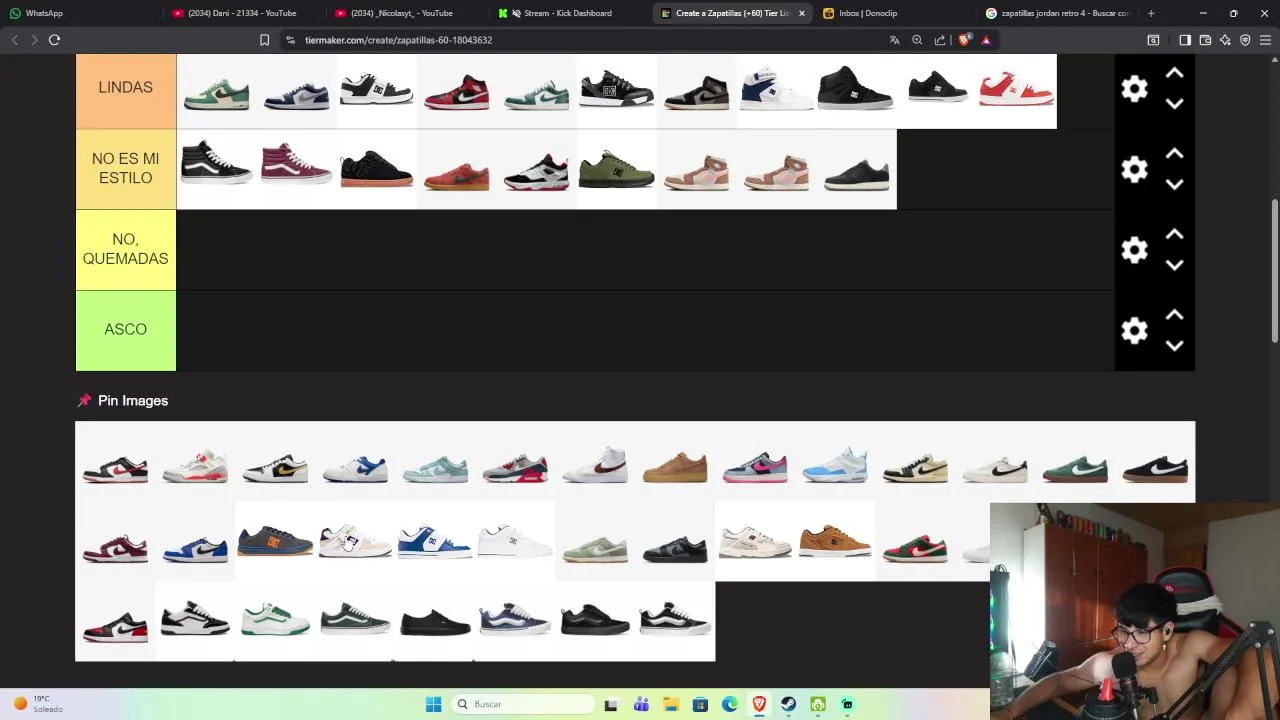Image resolution: width=1280 pixels, height=720 pixels.
Task: Move NO ES MI ESTILO tier up
Action: pyautogui.click(x=1175, y=154)
